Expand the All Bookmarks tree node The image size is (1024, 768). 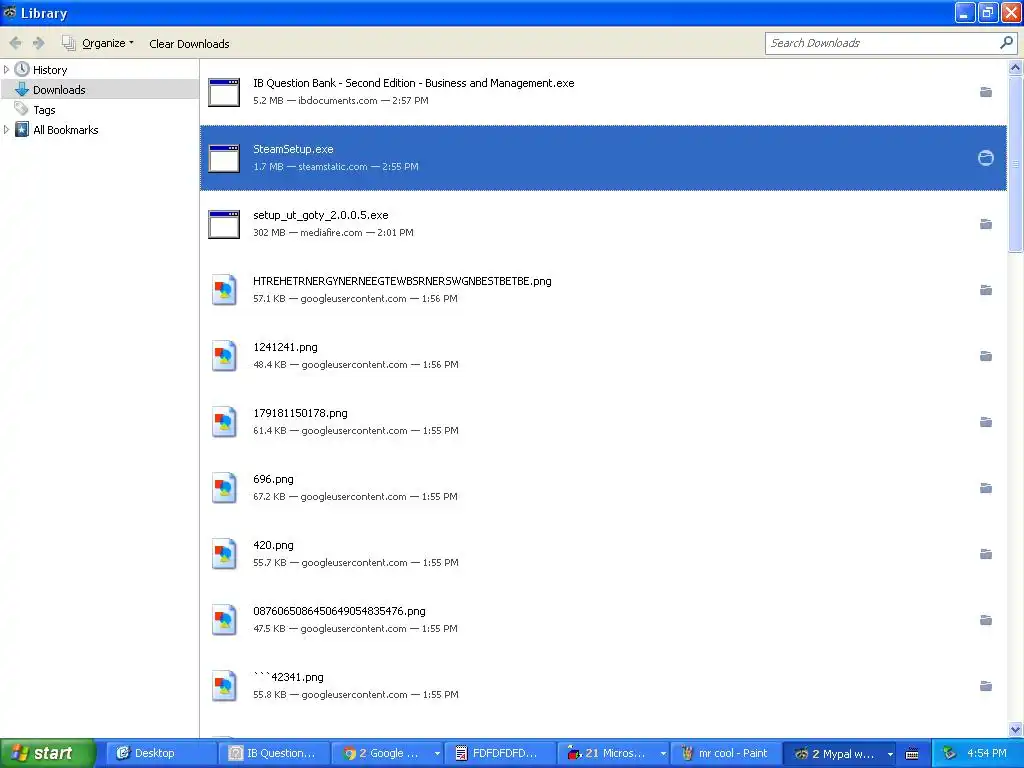[x=7, y=129]
